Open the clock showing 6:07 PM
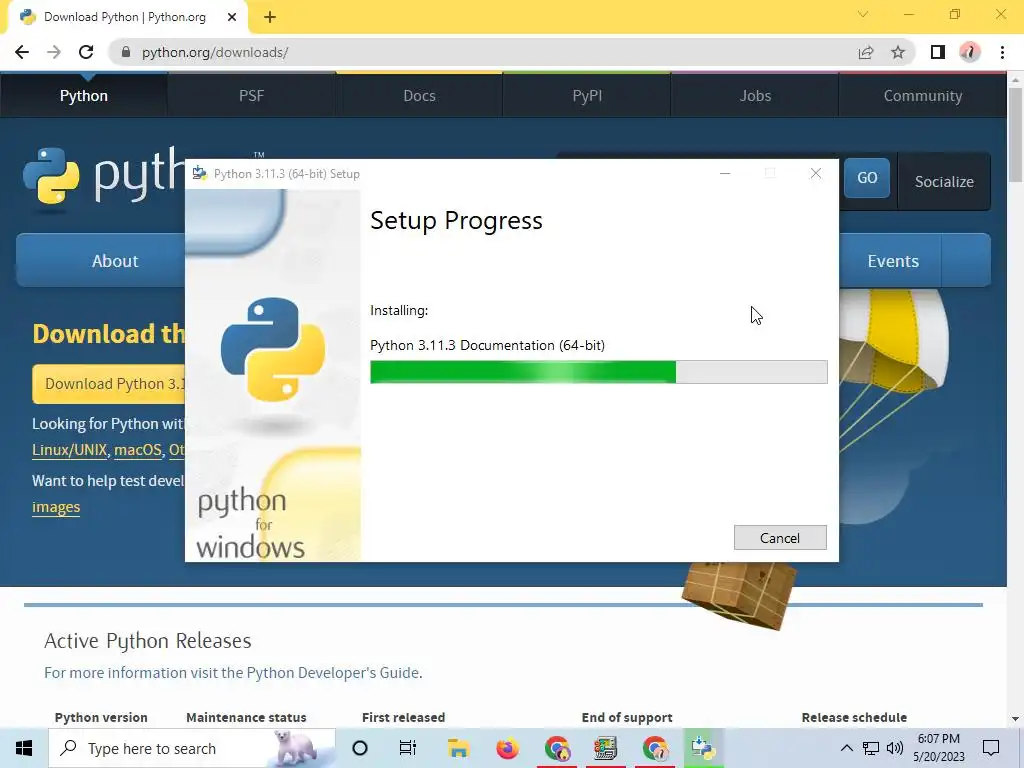Viewport: 1024px width, 768px height. click(938, 748)
